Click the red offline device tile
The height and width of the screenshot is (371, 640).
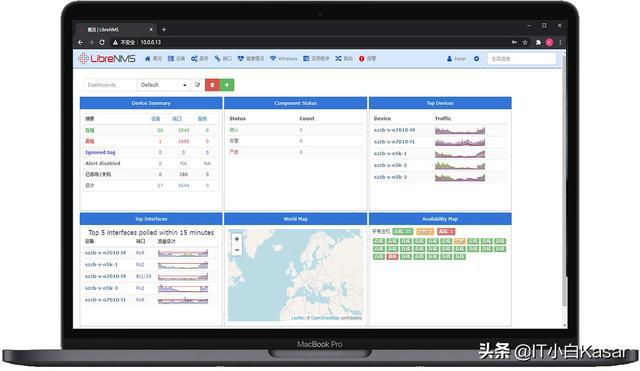pyautogui.click(x=392, y=257)
